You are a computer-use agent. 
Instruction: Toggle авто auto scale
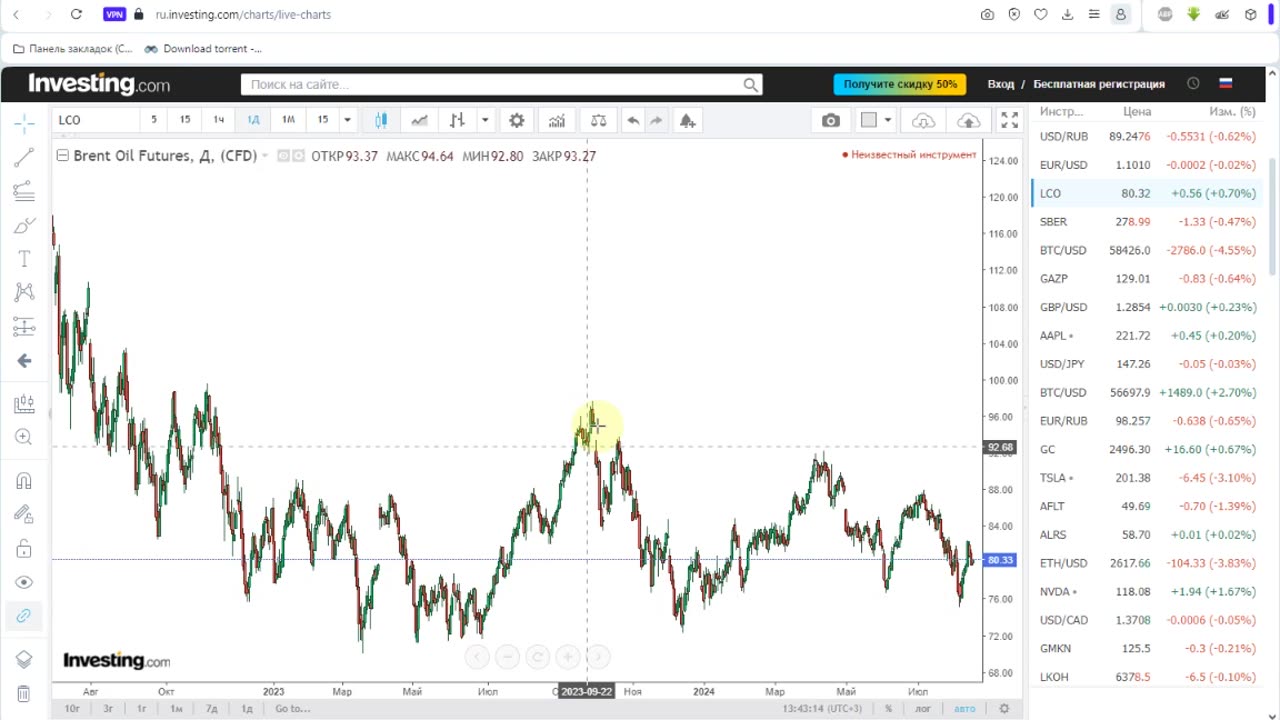click(x=964, y=709)
